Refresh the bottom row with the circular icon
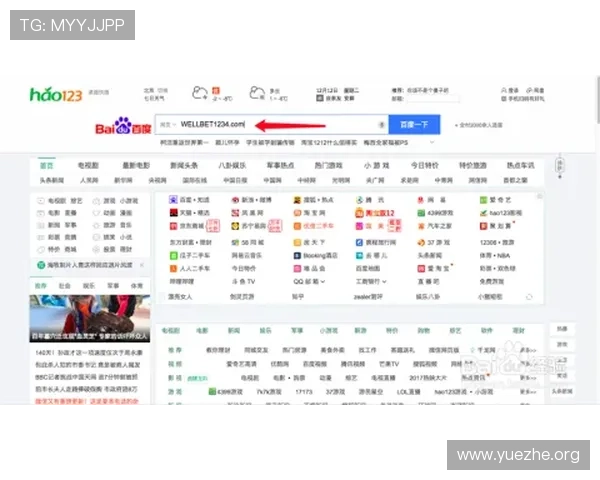 pyautogui.click(x=529, y=297)
